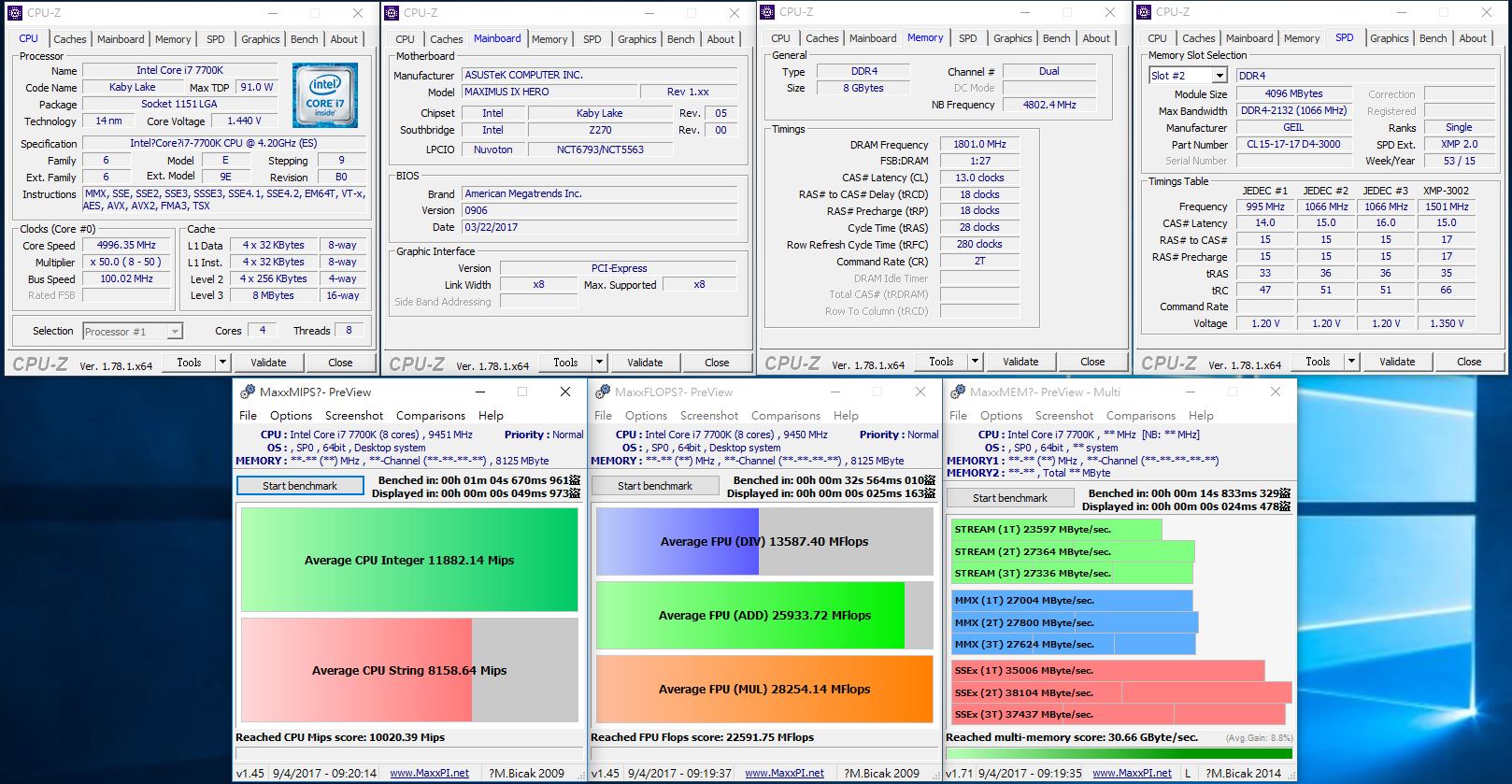Click CPU-Z app icon in Mainboard window titlebar
The width and height of the screenshot is (1512, 784).
click(392, 12)
